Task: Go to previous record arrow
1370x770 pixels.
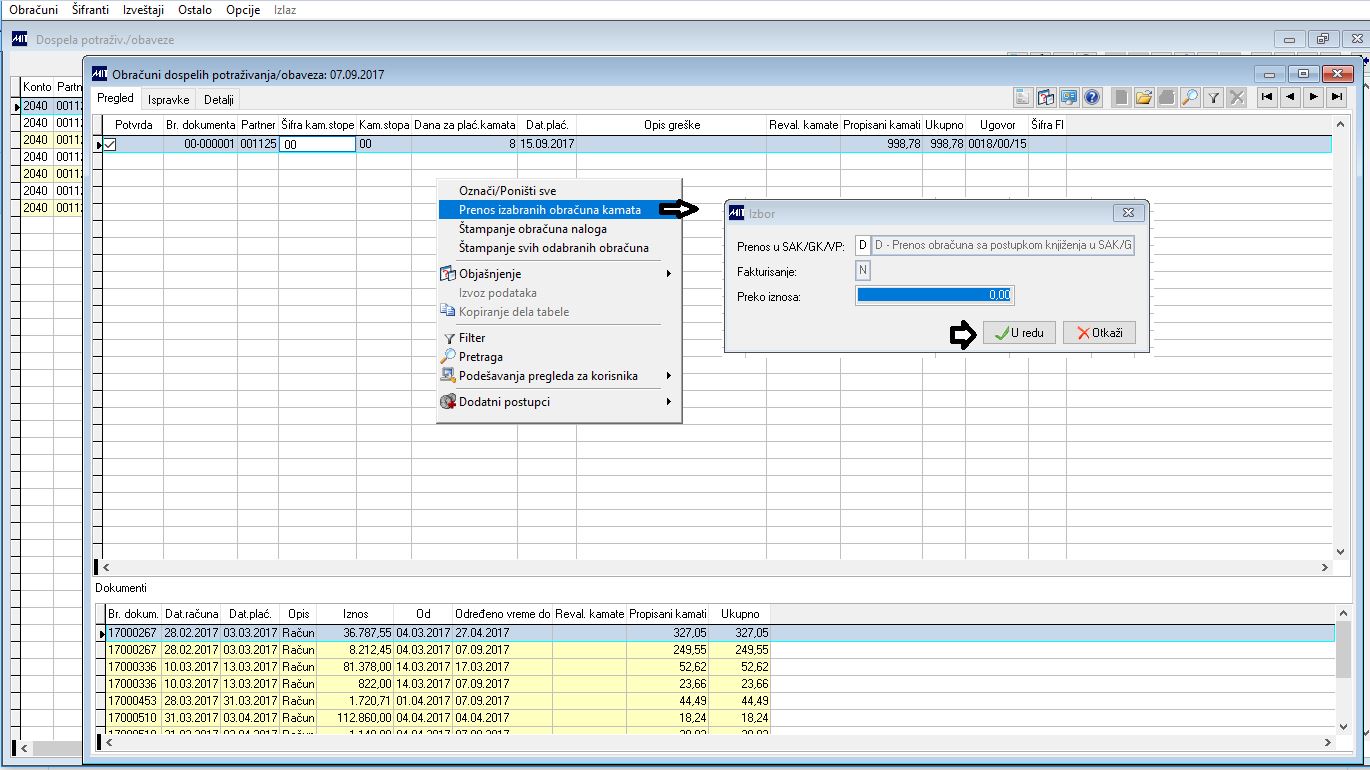Action: [x=1290, y=97]
